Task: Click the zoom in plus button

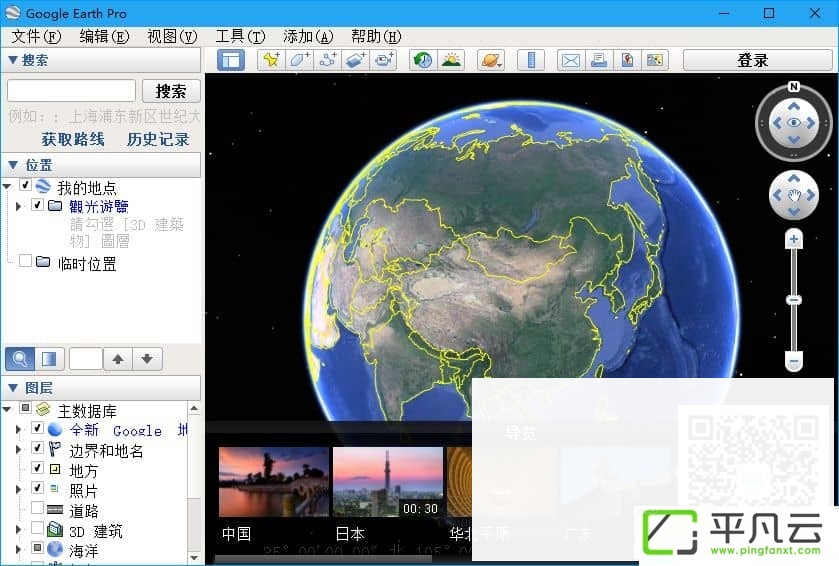Action: 794,239
